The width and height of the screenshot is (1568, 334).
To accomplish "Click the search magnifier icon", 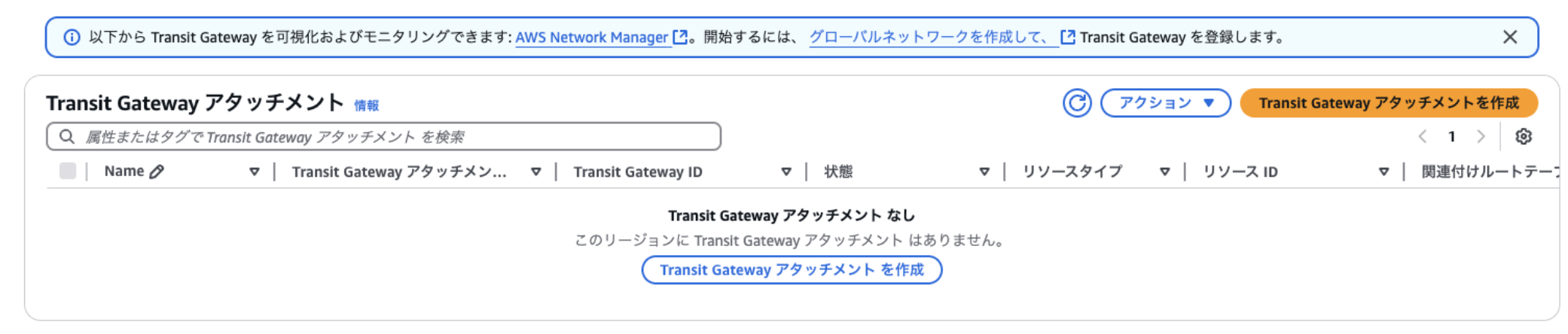I will (67, 136).
